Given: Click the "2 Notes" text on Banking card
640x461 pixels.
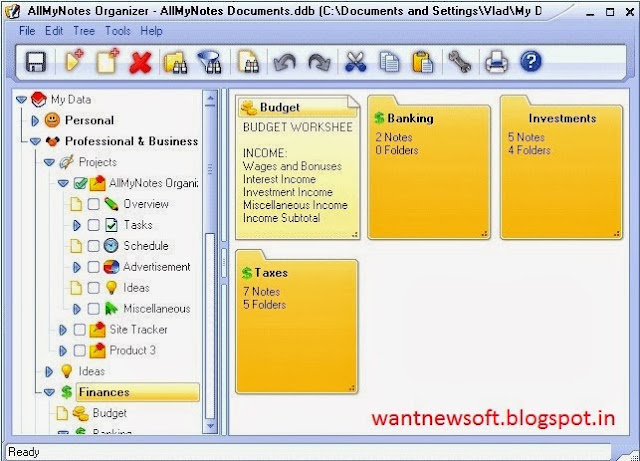Looking at the screenshot, I should pos(394,137).
